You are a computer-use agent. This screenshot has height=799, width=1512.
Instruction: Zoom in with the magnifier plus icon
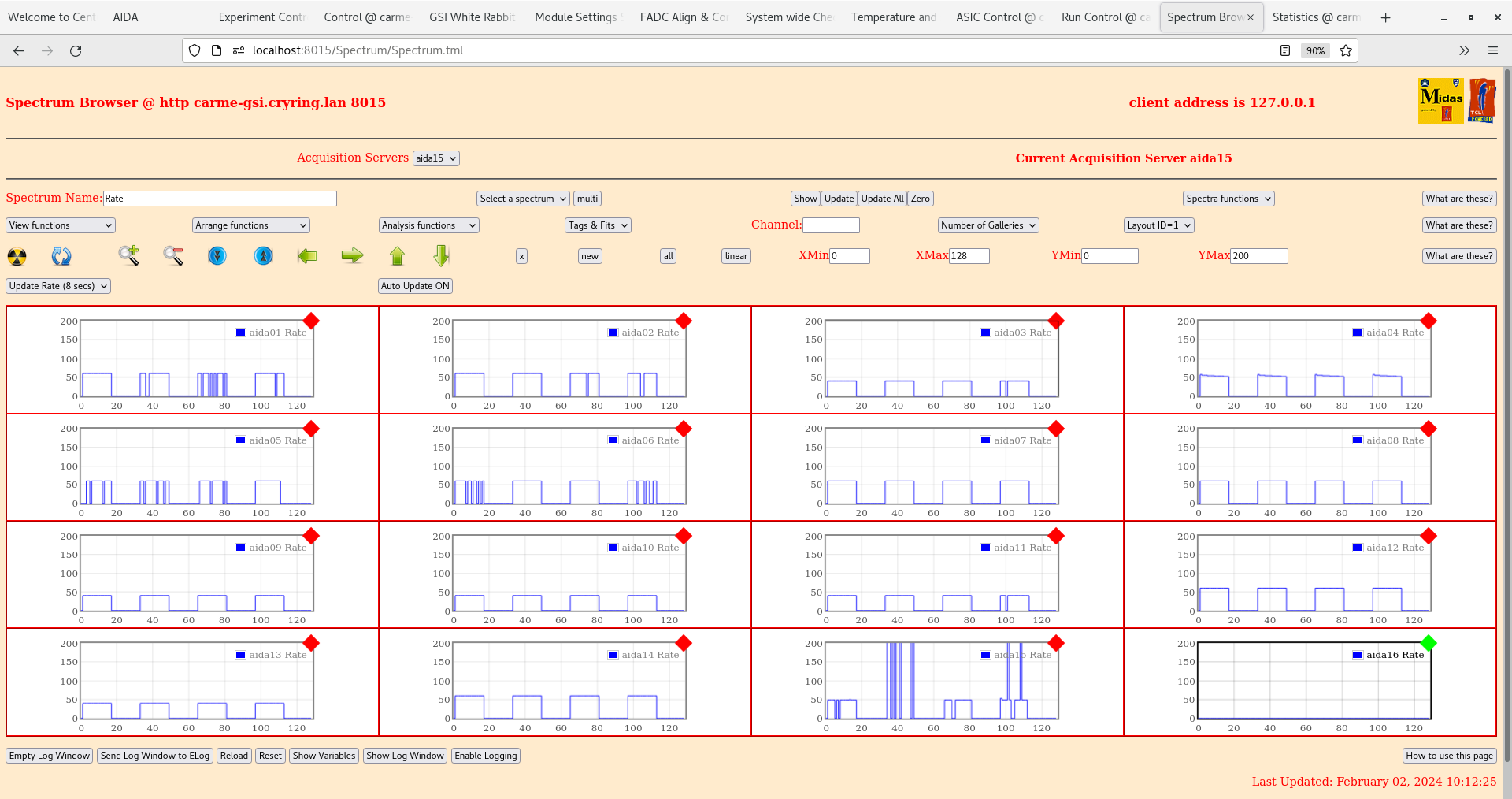[128, 256]
